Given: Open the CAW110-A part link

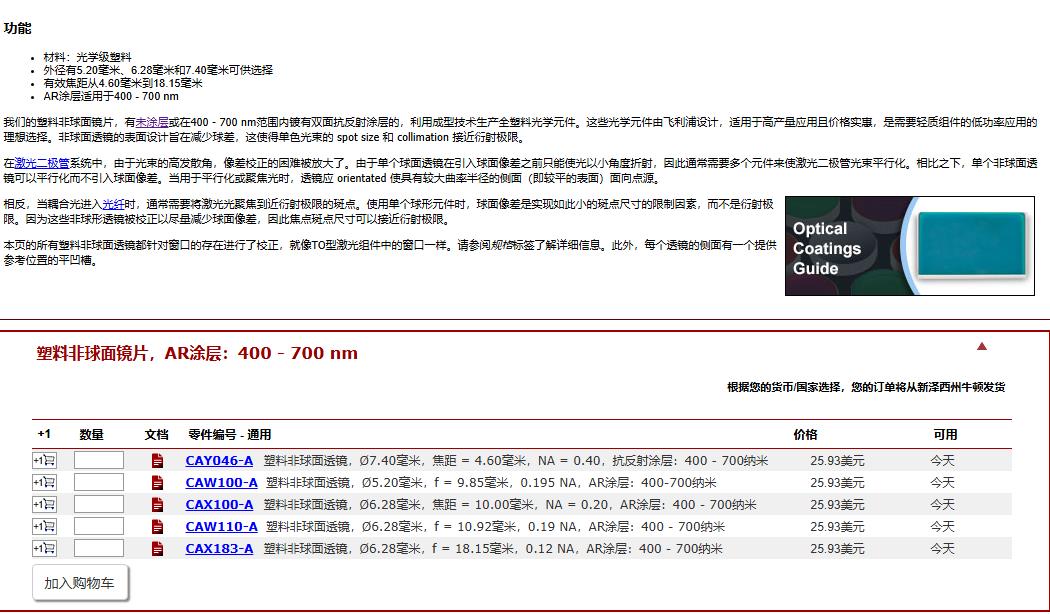Looking at the screenshot, I should point(222,527).
